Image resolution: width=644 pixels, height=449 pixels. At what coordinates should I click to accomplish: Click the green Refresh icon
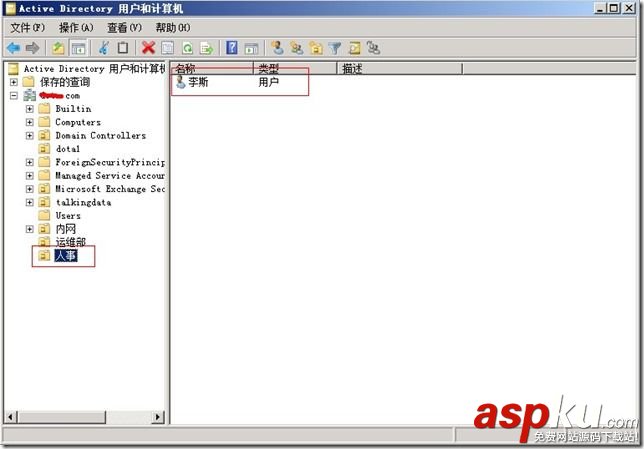click(x=187, y=48)
